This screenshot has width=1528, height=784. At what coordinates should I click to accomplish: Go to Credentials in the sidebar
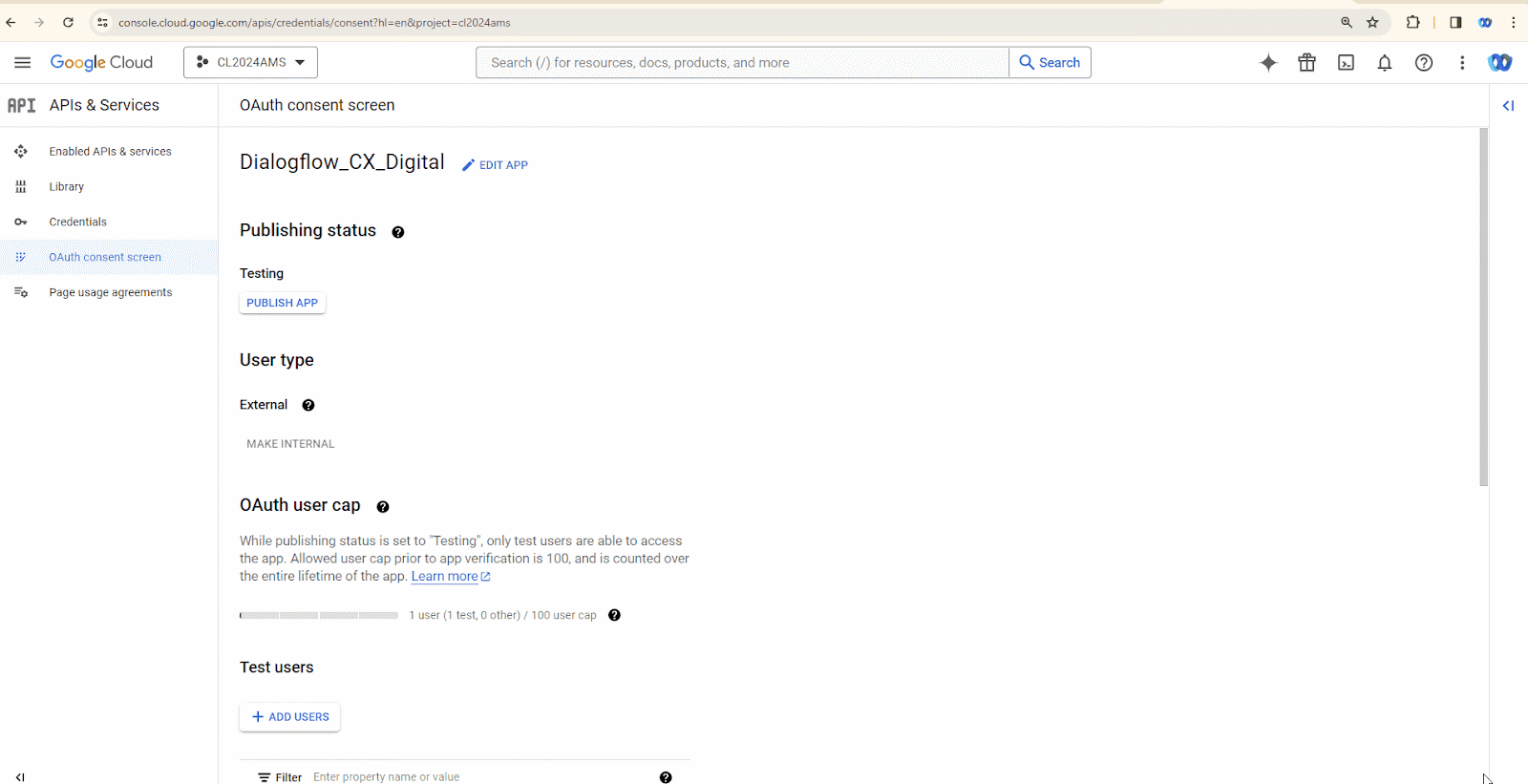pos(77,222)
